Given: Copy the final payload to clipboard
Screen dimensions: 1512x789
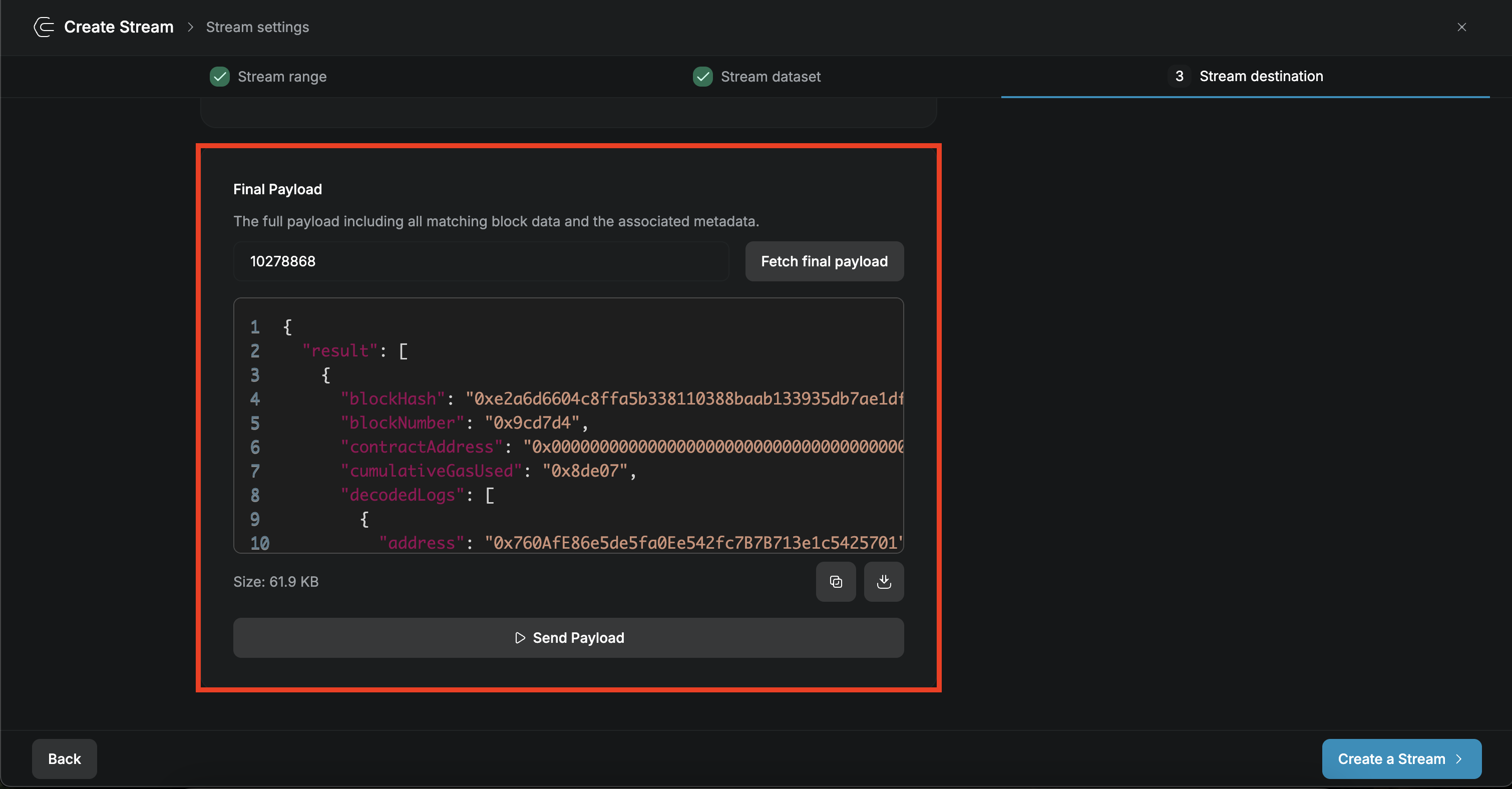Looking at the screenshot, I should [x=836, y=582].
